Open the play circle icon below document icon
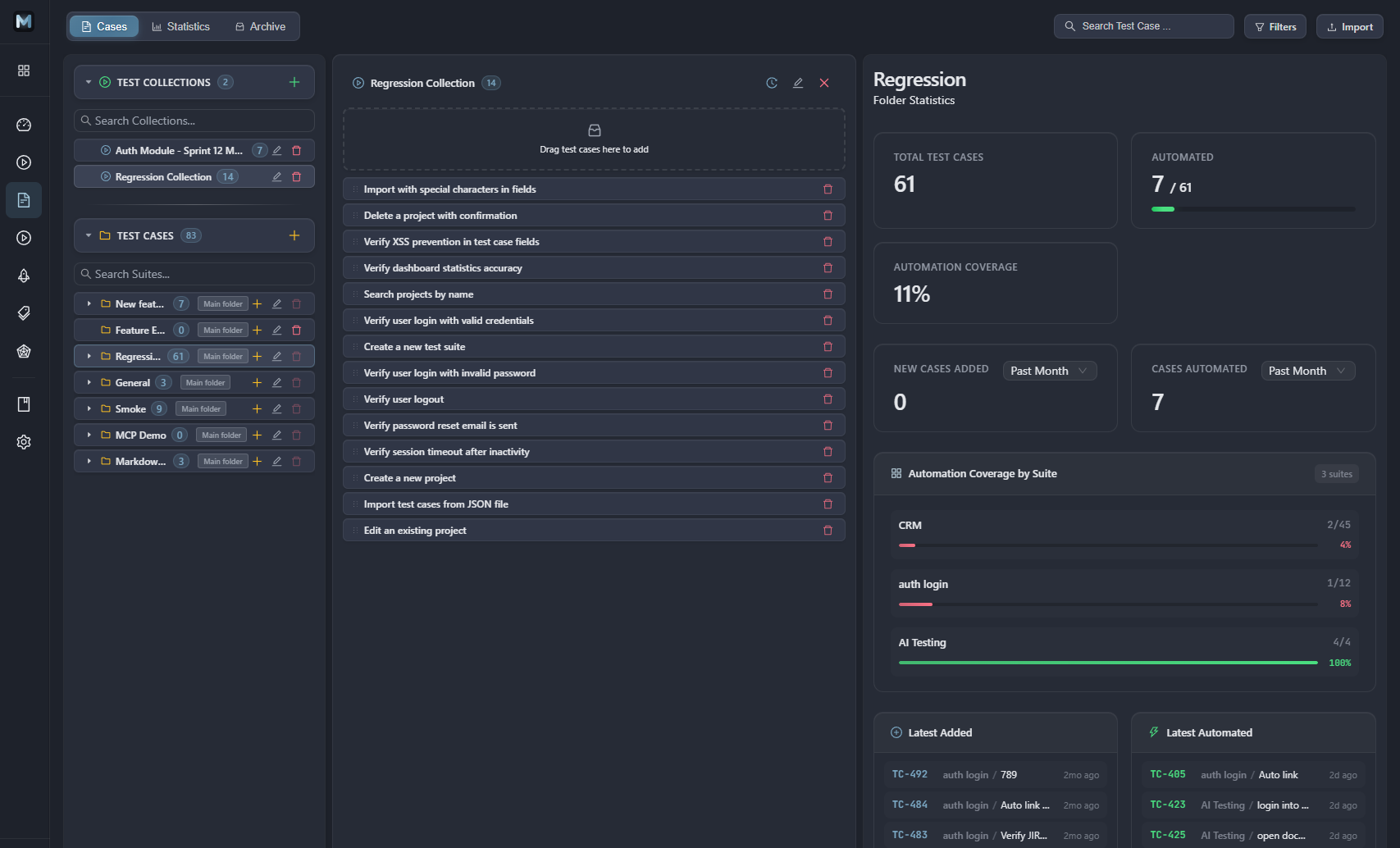The image size is (1400, 848). [x=24, y=238]
